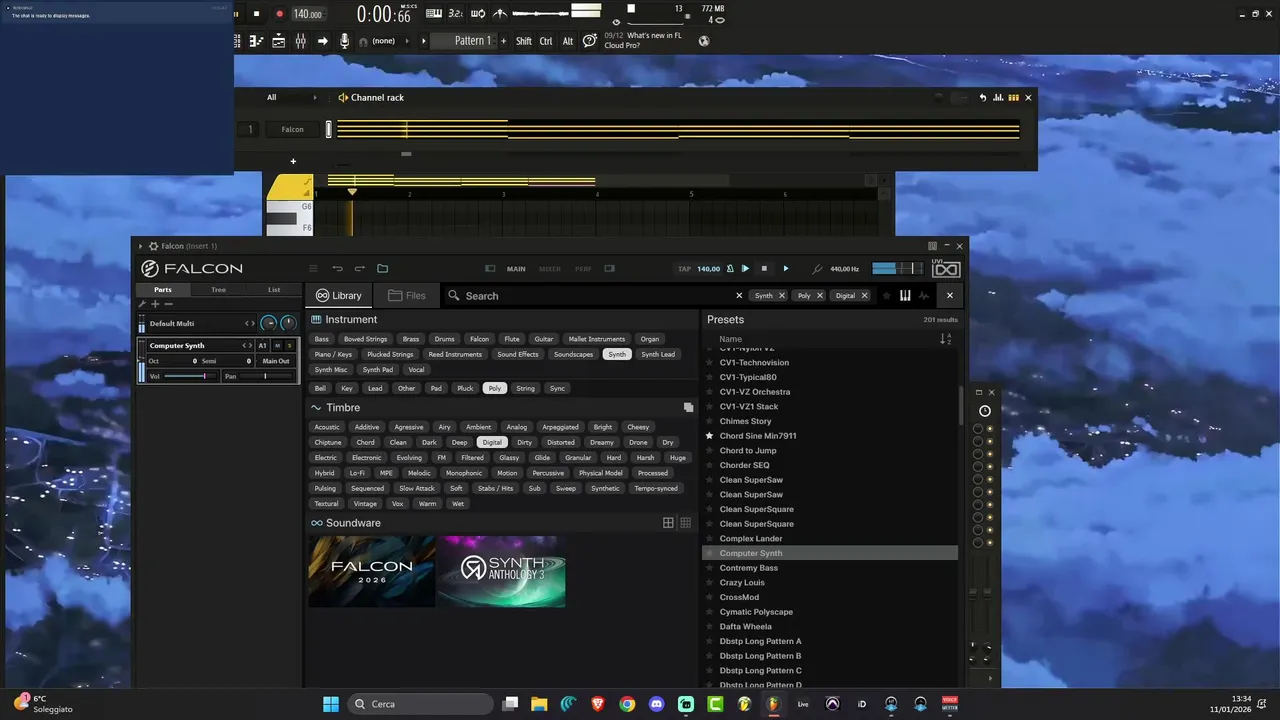This screenshot has width=1280, height=720.
Task: Open the Synth Anthology 3 soundware thumbnail
Action: coord(501,572)
